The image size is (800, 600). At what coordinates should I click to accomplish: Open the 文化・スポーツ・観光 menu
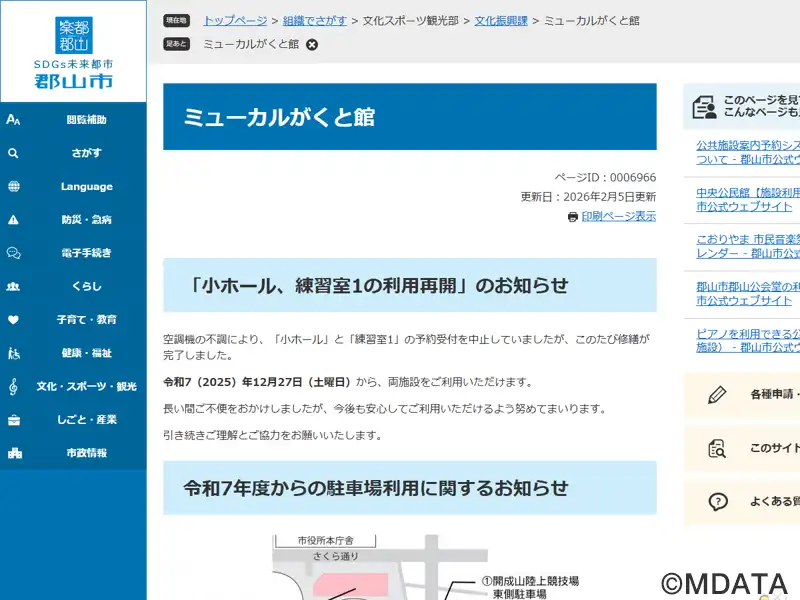click(x=73, y=386)
